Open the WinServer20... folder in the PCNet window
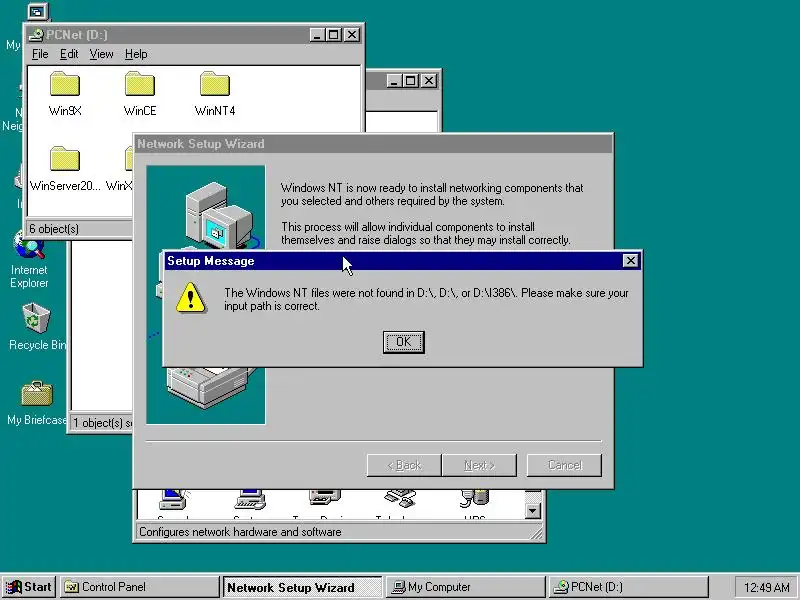Viewport: 800px width, 600px height. [x=65, y=169]
